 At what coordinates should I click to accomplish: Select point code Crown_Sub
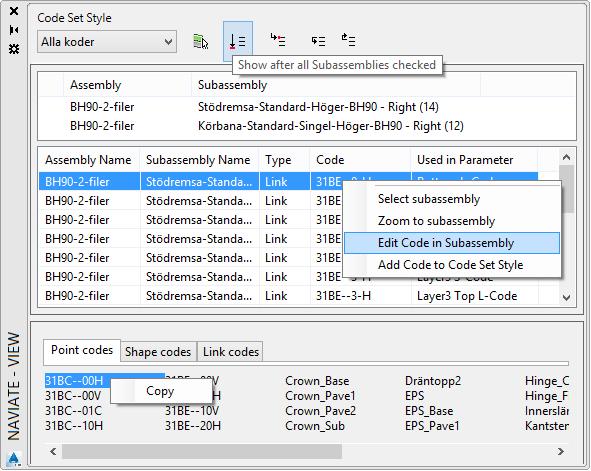[x=315, y=426]
